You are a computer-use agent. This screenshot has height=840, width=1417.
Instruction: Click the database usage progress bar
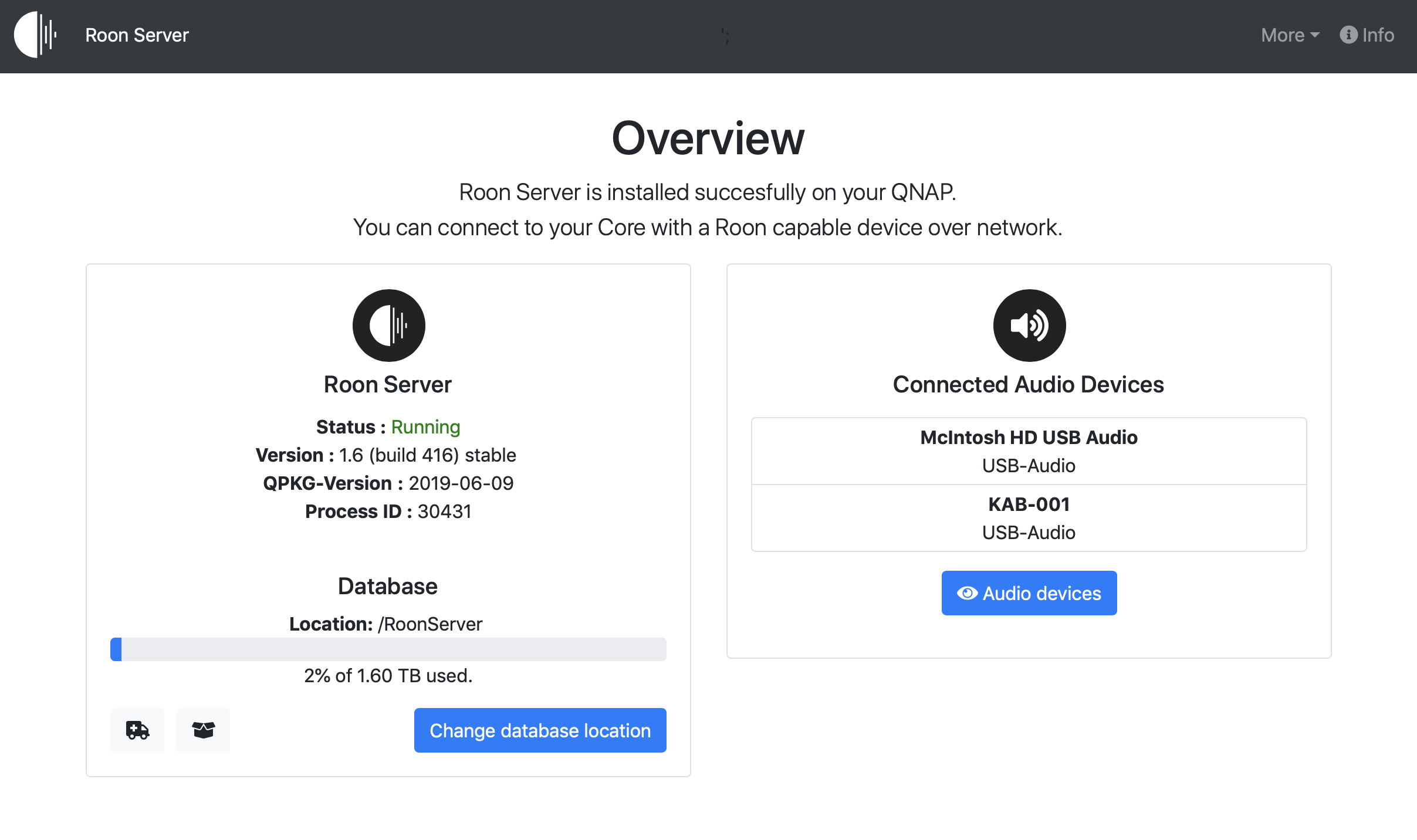388,649
